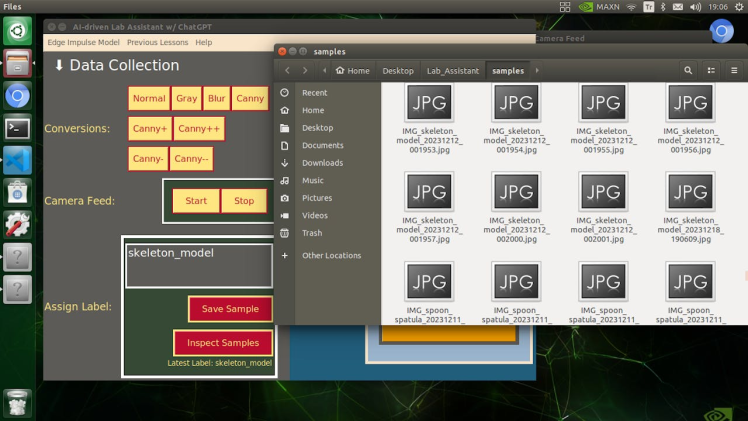Open the Files hamburger menu
Screen dimensions: 748x421
(735, 71)
